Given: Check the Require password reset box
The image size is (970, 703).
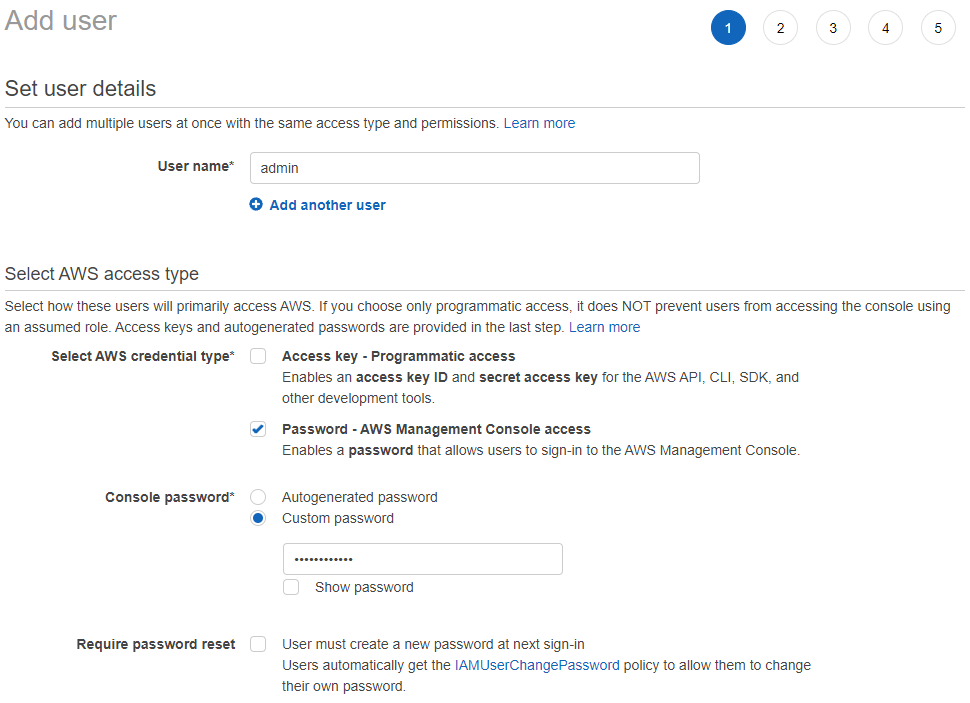Looking at the screenshot, I should pyautogui.click(x=258, y=644).
